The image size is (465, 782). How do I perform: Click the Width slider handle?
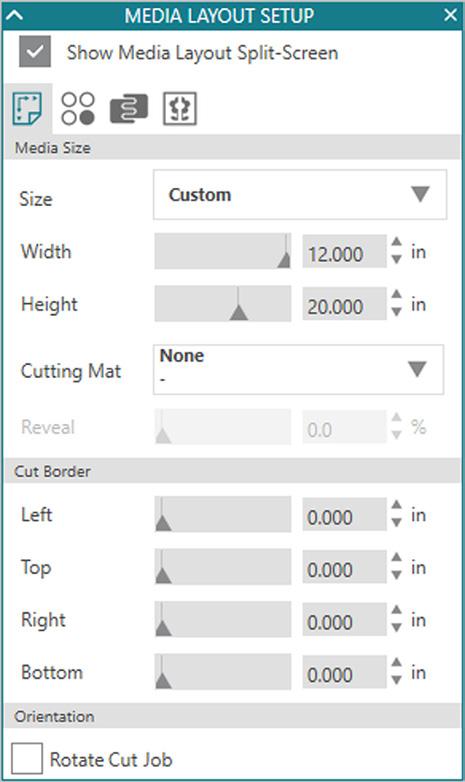point(284,259)
